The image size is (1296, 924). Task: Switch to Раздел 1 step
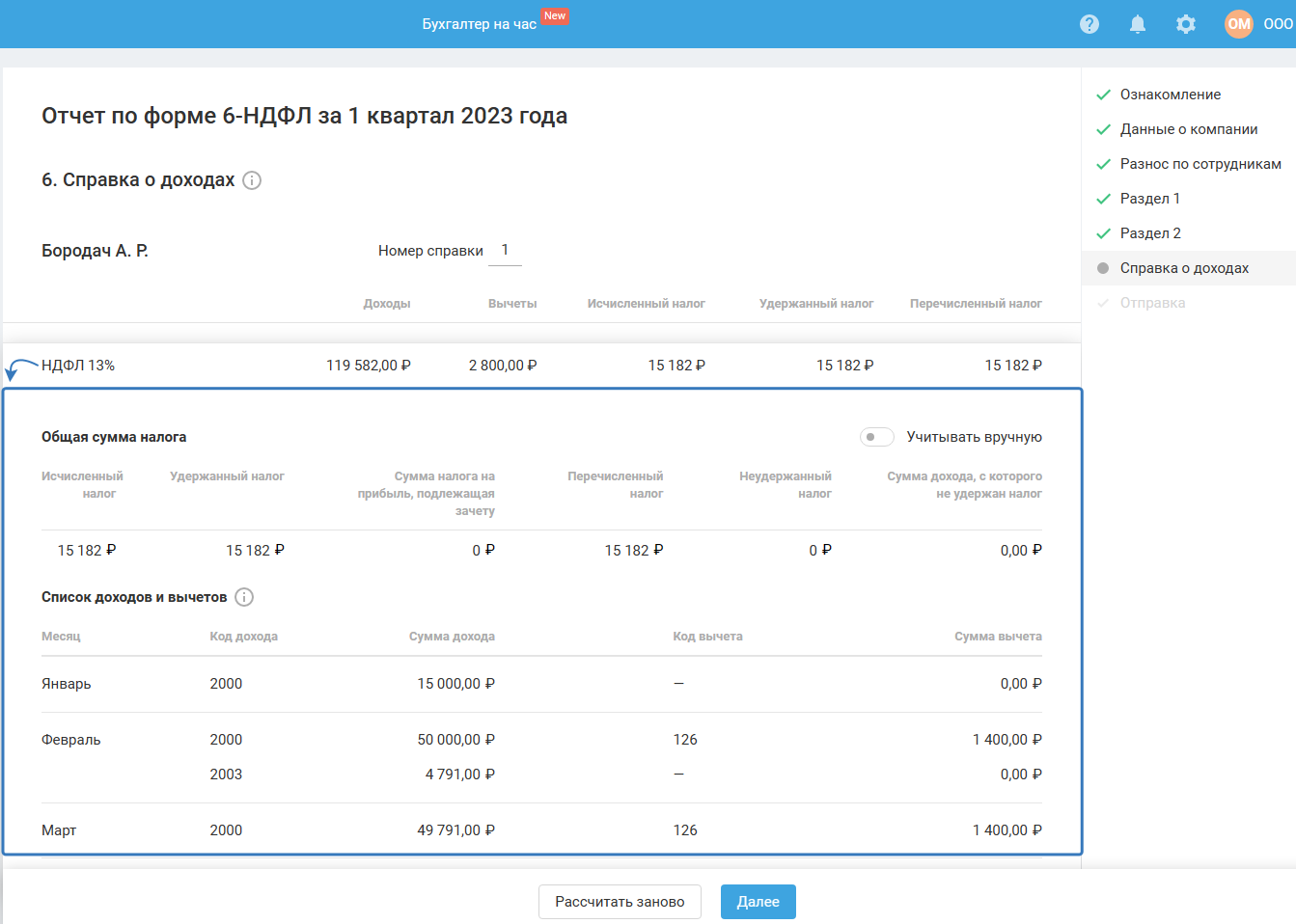click(x=1149, y=199)
